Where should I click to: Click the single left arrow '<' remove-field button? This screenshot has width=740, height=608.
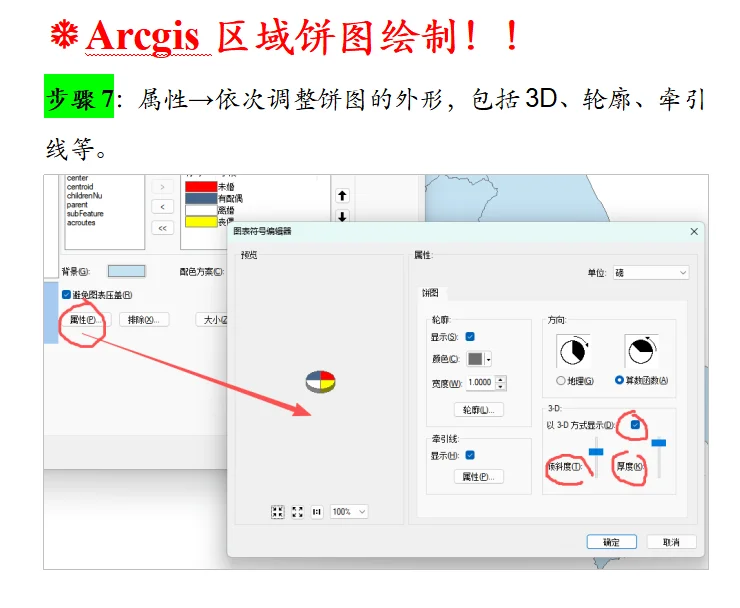pyautogui.click(x=162, y=207)
